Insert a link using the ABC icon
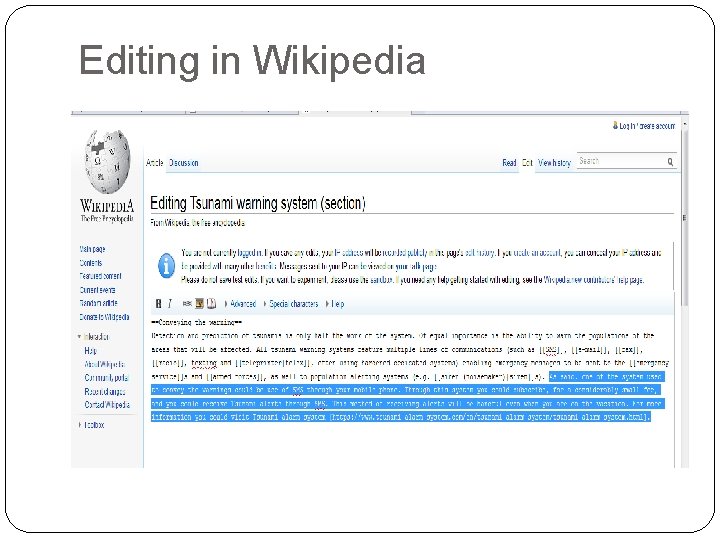The height and width of the screenshot is (540, 720). 187,304
